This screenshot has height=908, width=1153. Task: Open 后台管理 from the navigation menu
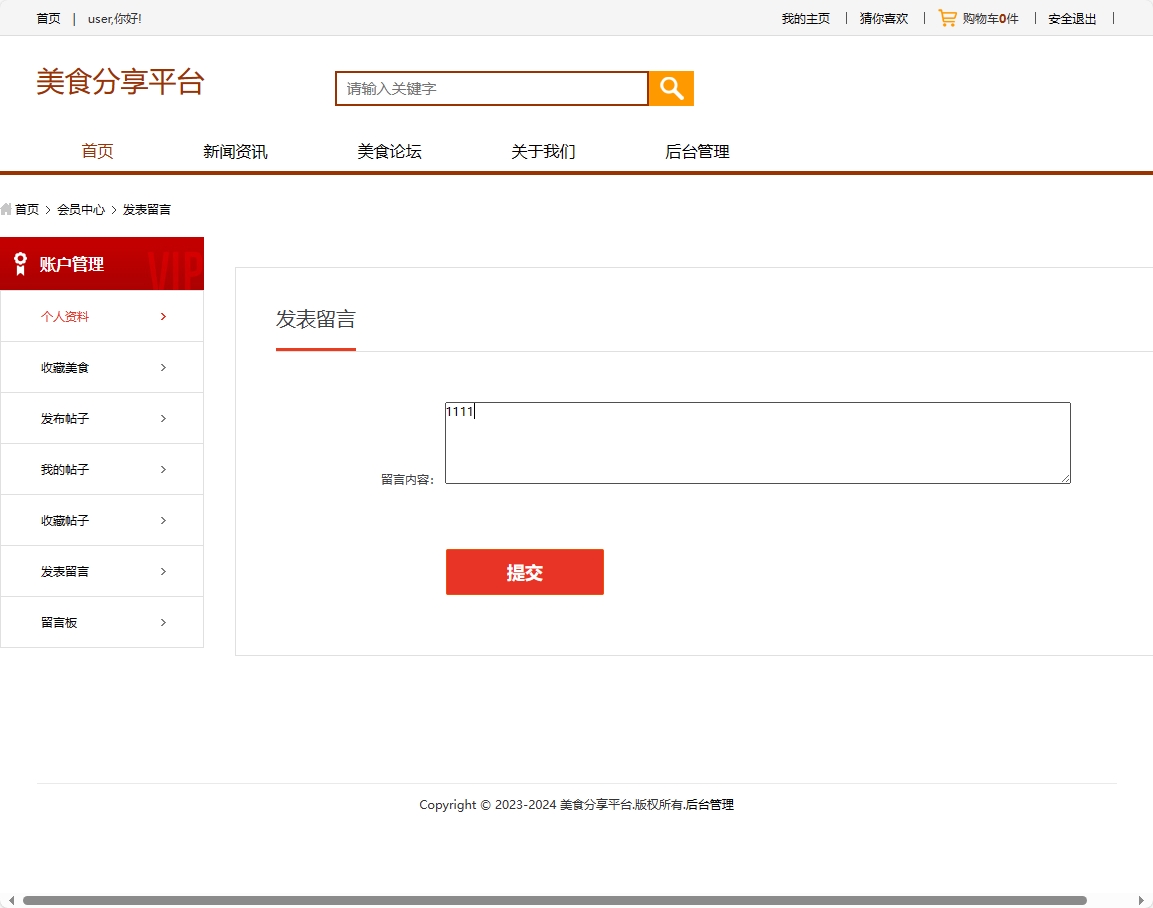tap(697, 151)
